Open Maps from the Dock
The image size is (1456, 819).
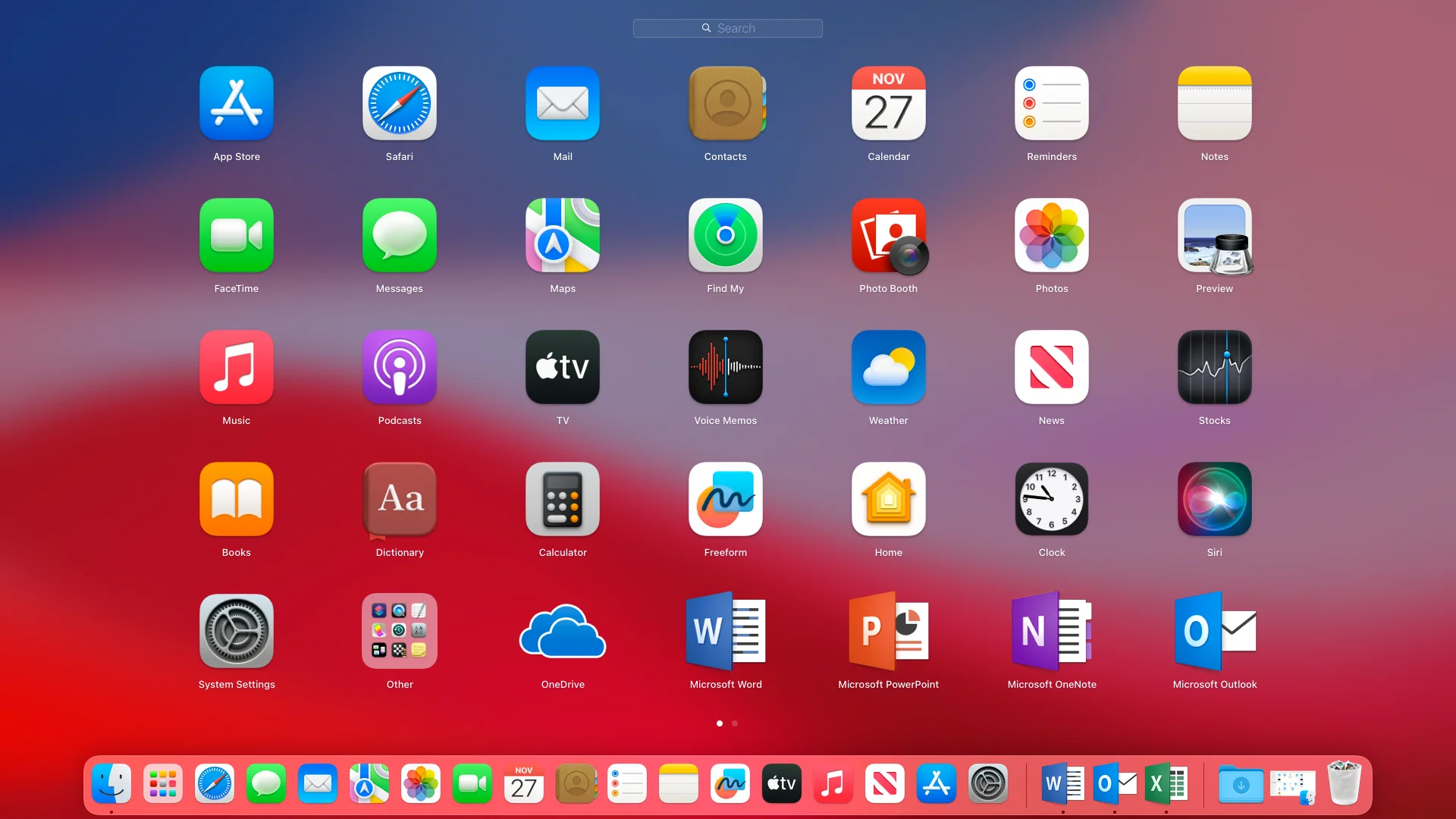point(369,783)
